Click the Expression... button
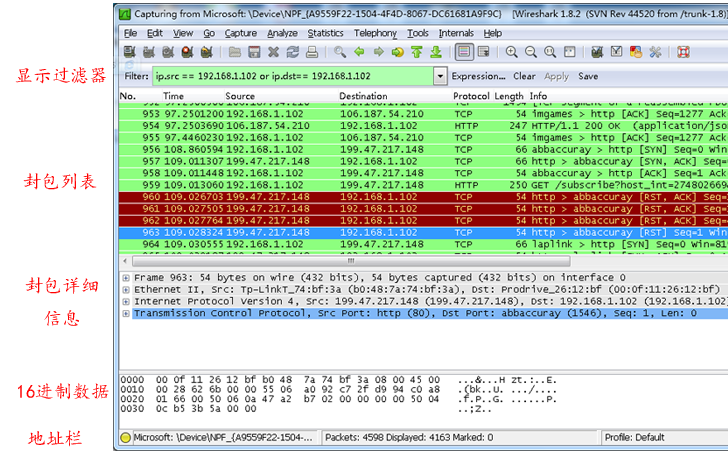Viewport: 728px width, 451px height. pos(478,76)
